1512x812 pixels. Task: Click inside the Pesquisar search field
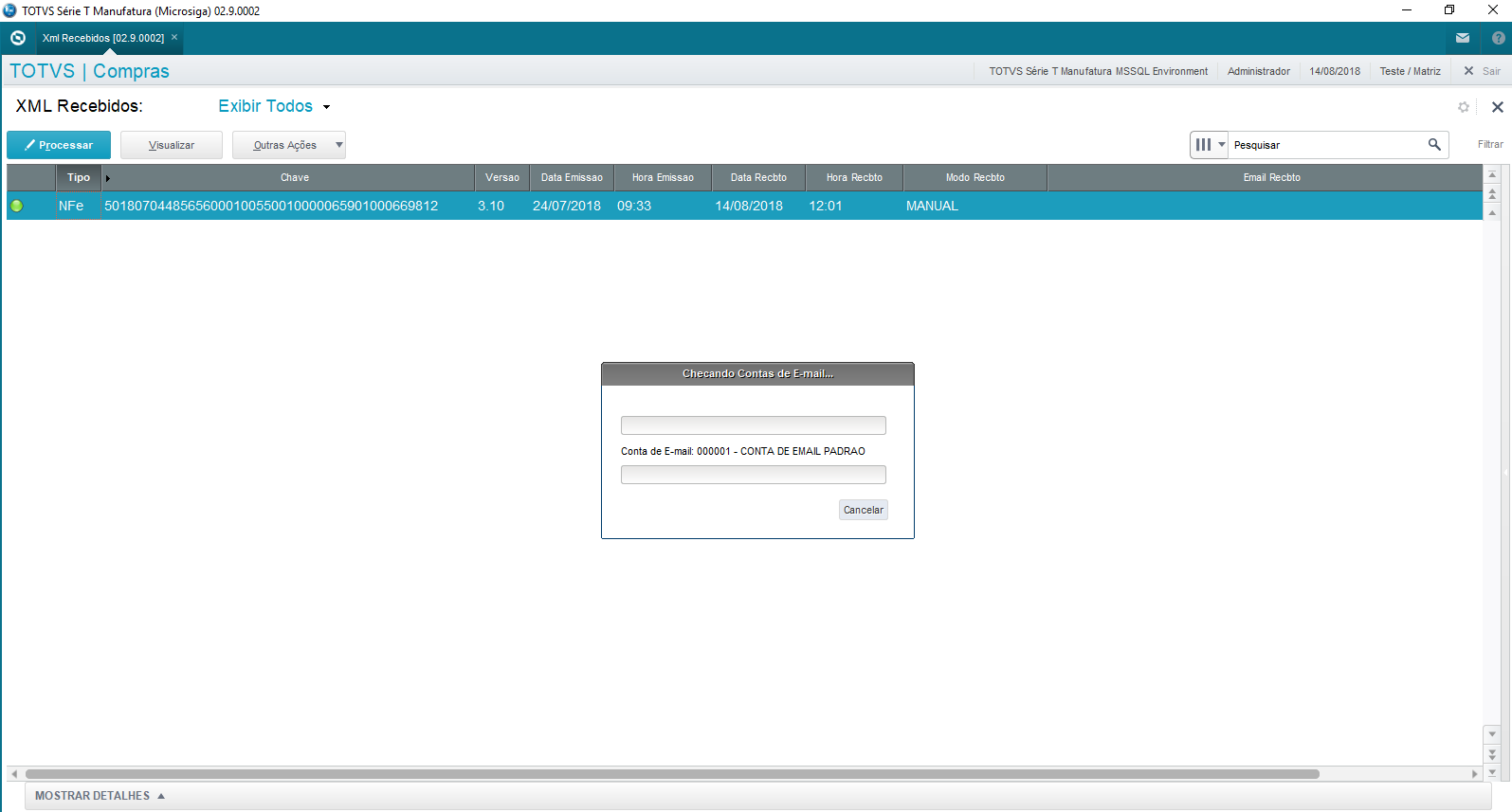click(1325, 145)
